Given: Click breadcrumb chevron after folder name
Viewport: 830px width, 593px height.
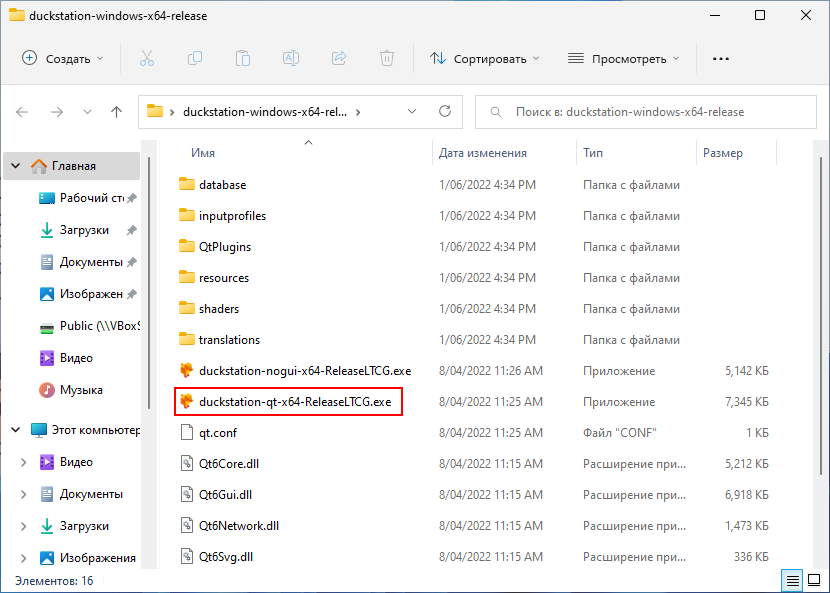Looking at the screenshot, I should coord(358,112).
